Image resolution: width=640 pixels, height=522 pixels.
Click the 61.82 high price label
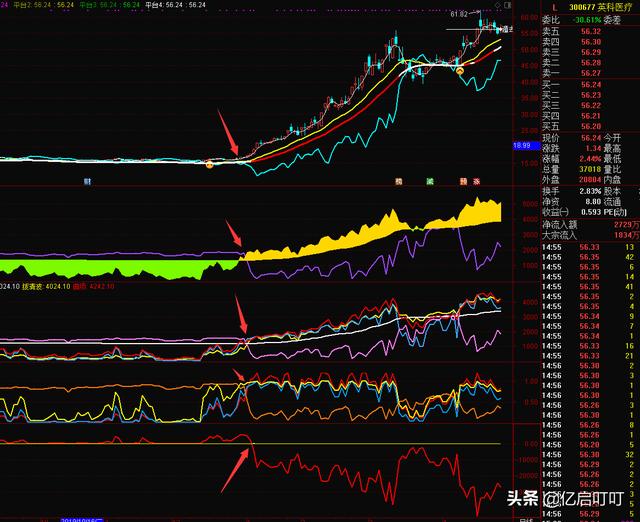click(x=459, y=14)
